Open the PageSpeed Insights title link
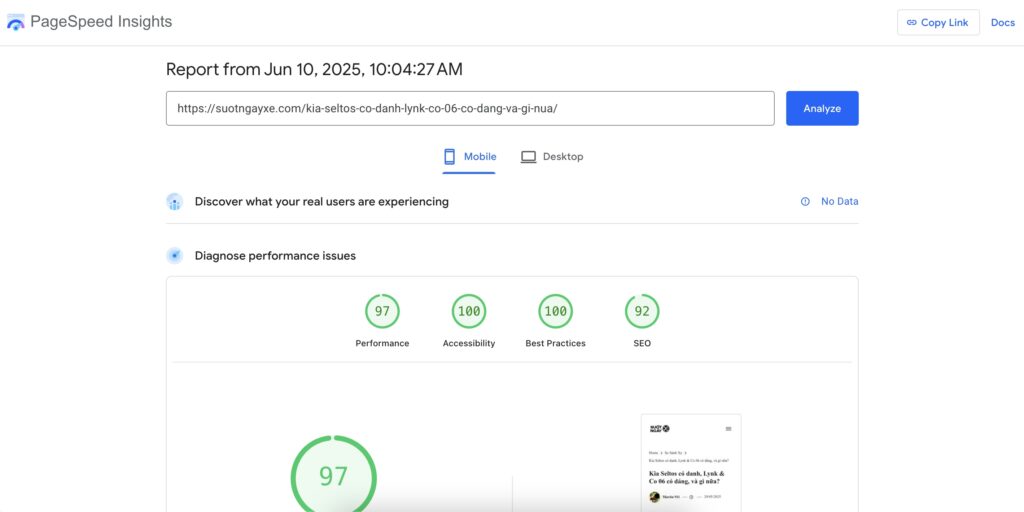This screenshot has height=512, width=1024. click(x=101, y=22)
